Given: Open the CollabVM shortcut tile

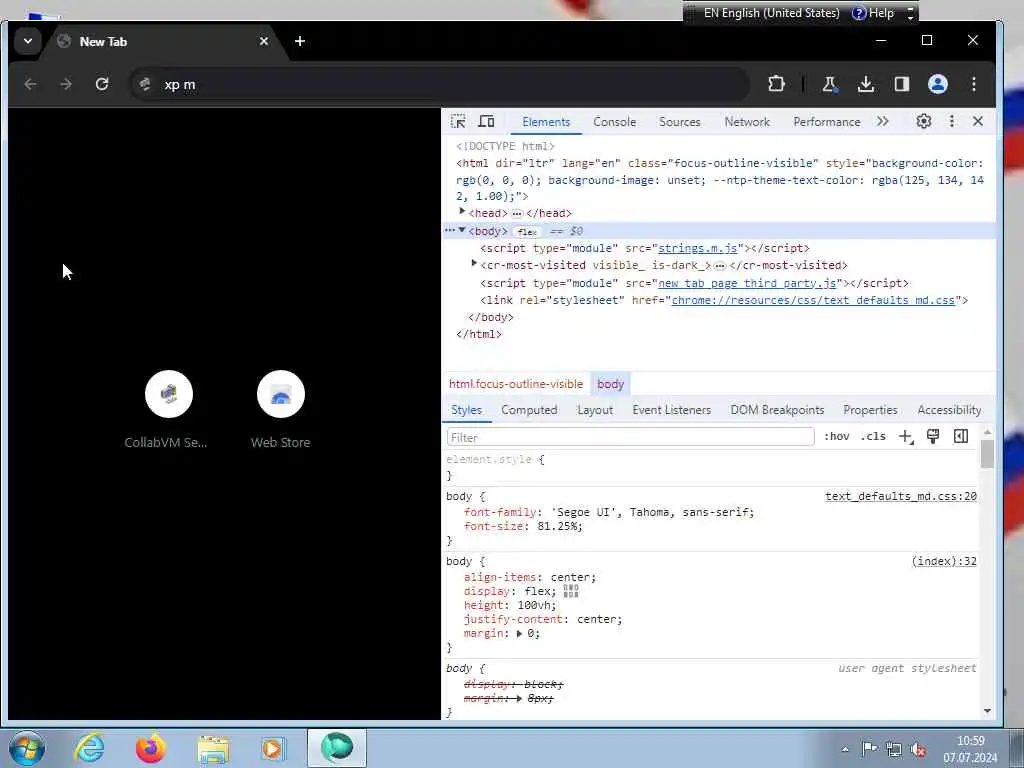Looking at the screenshot, I should click(x=168, y=409).
